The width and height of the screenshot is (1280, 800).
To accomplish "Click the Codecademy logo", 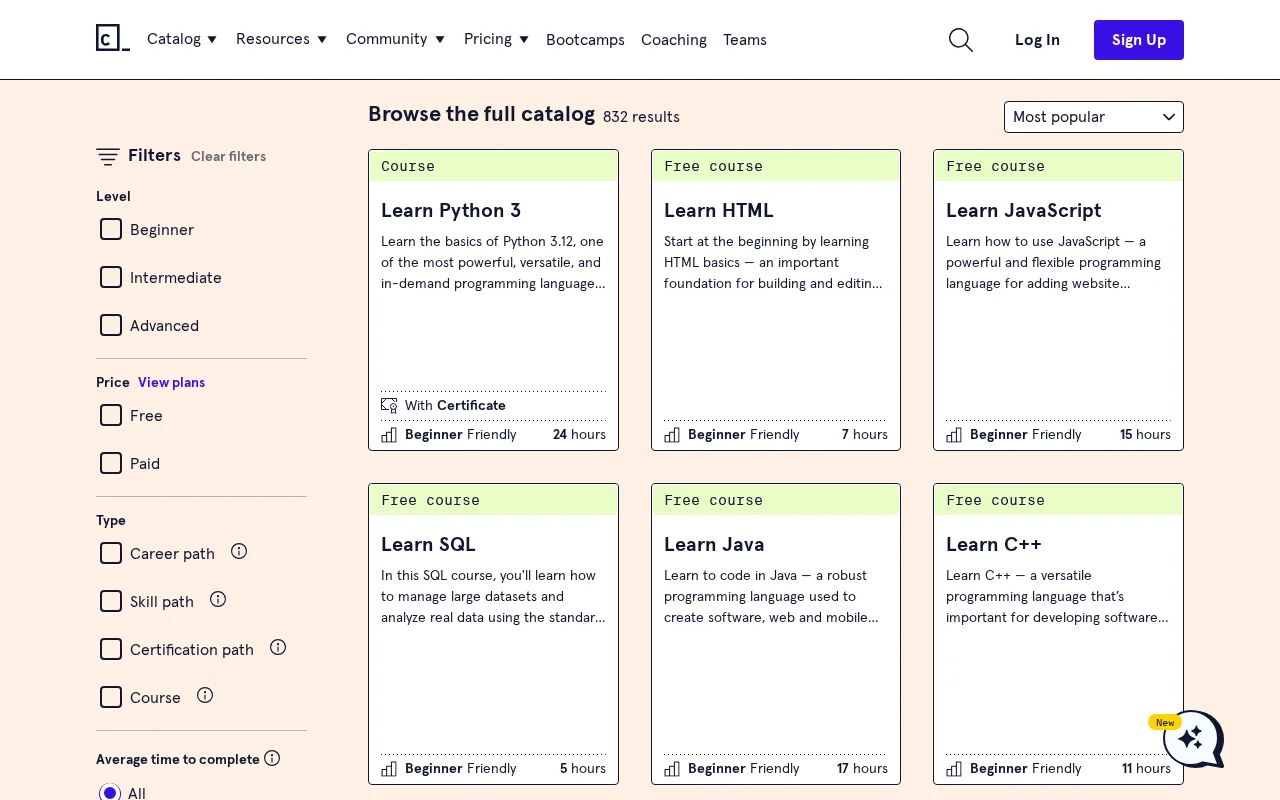I will tap(112, 38).
